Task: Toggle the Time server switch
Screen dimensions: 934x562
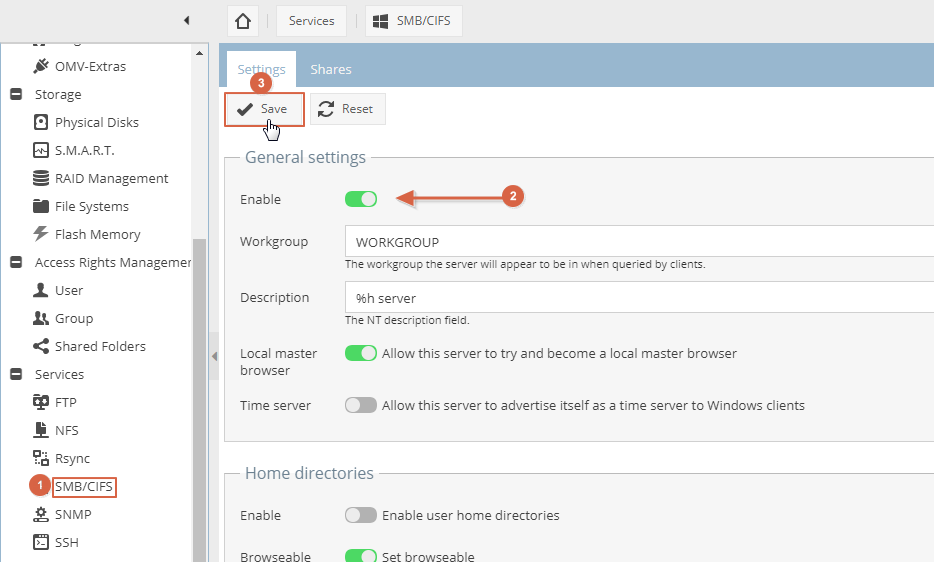Action: (x=361, y=405)
